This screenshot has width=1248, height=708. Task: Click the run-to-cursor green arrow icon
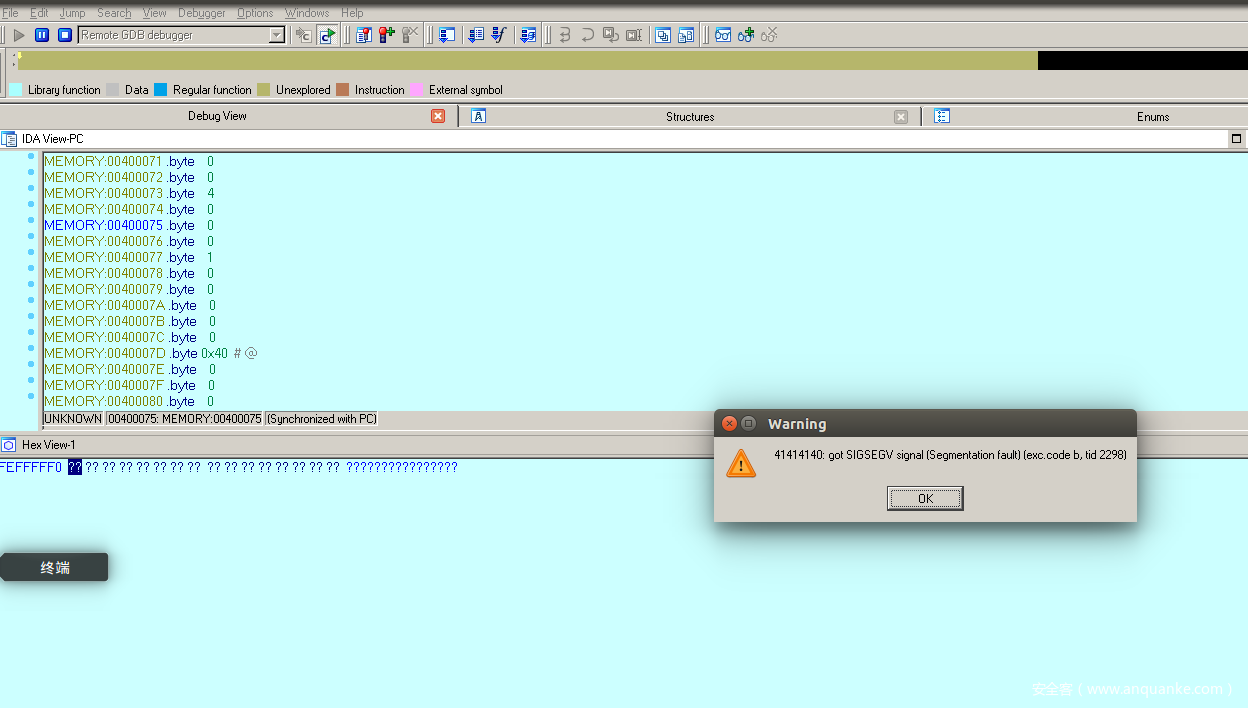327,35
